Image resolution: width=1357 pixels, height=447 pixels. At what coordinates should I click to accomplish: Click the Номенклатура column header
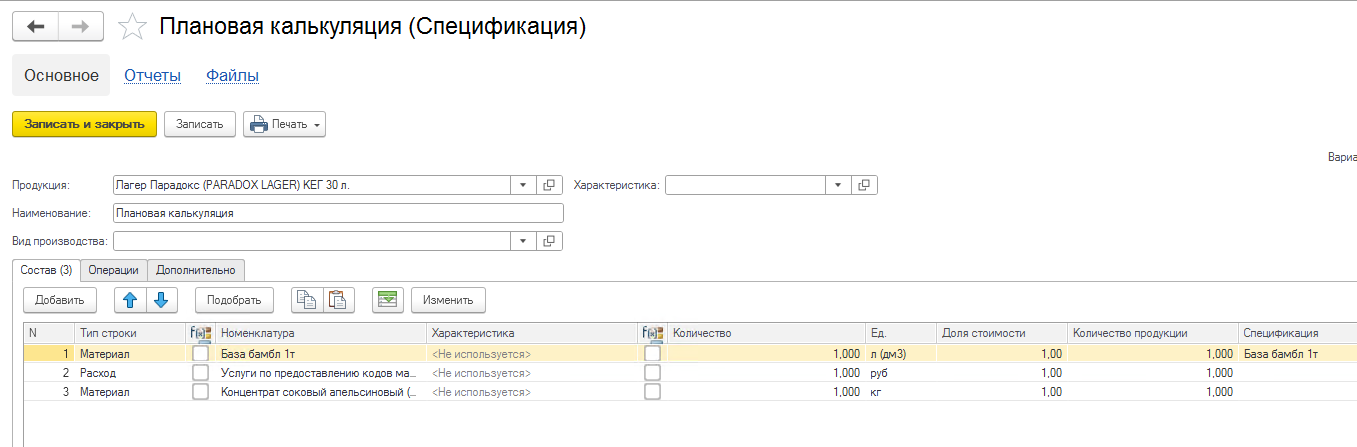tap(320, 333)
